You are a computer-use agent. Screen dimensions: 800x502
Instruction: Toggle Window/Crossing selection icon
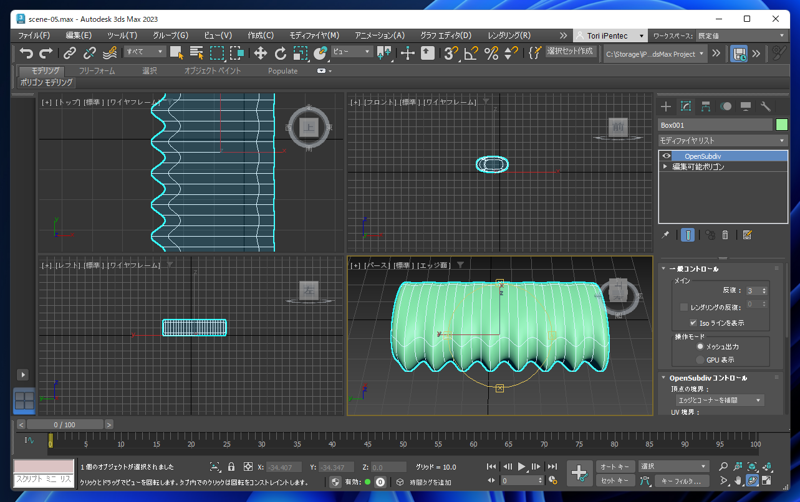[x=237, y=53]
